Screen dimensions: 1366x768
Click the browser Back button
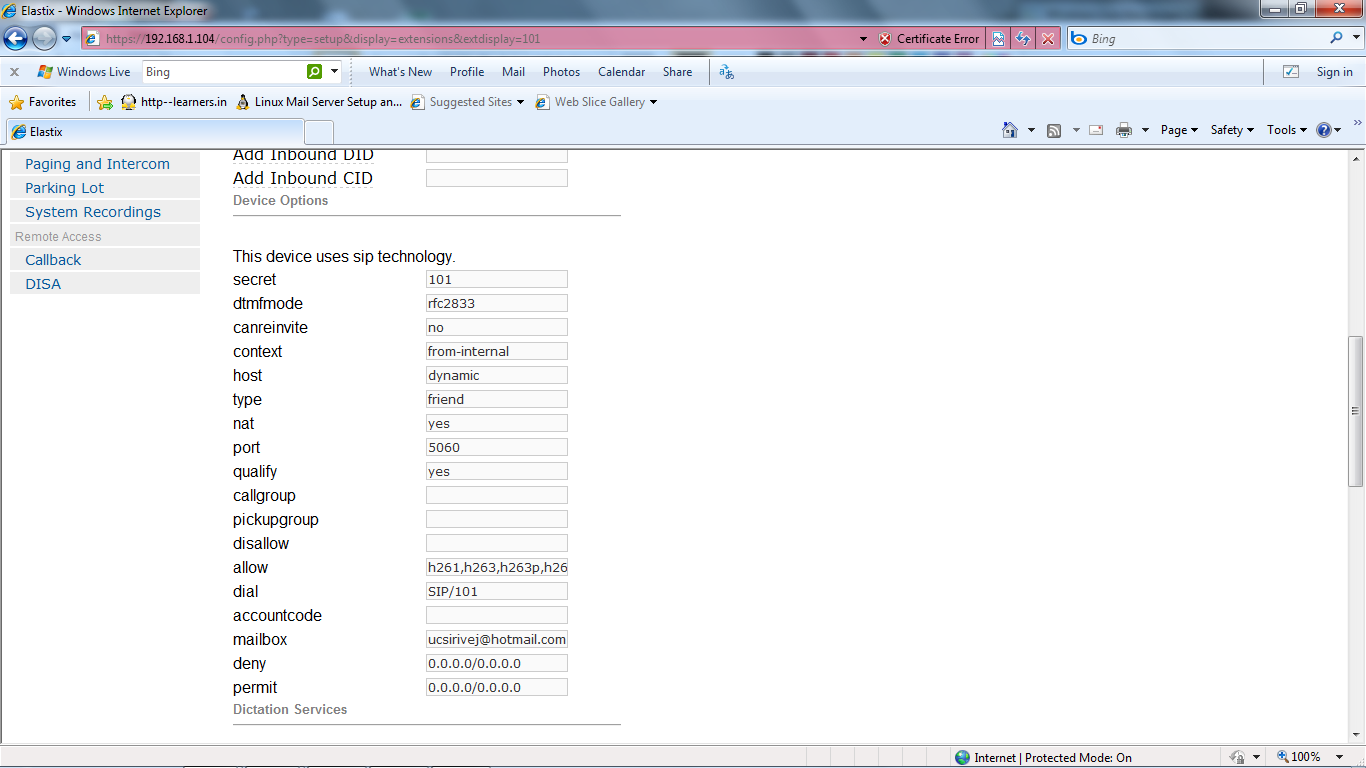[x=16, y=39]
